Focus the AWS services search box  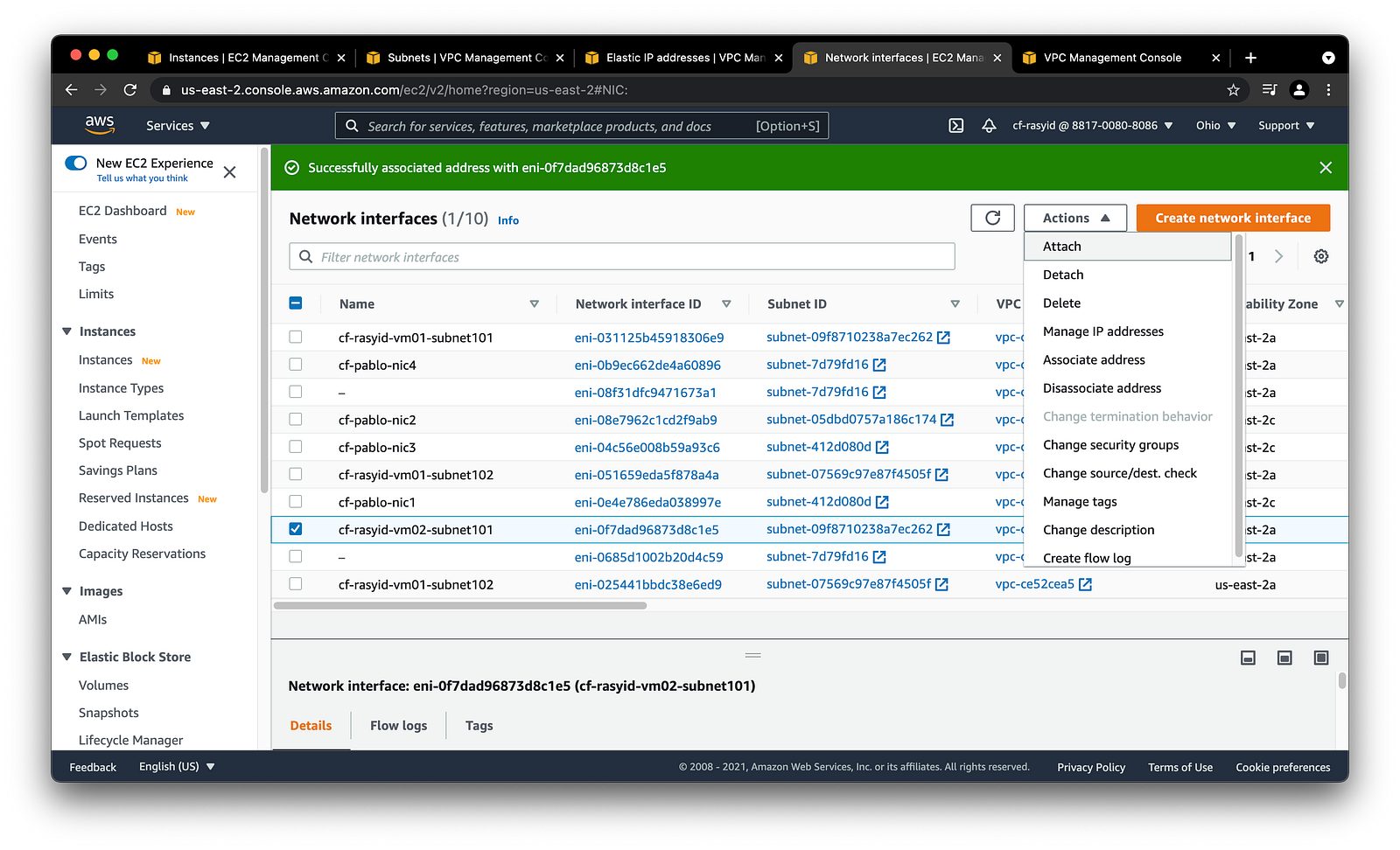pyautogui.click(x=582, y=126)
